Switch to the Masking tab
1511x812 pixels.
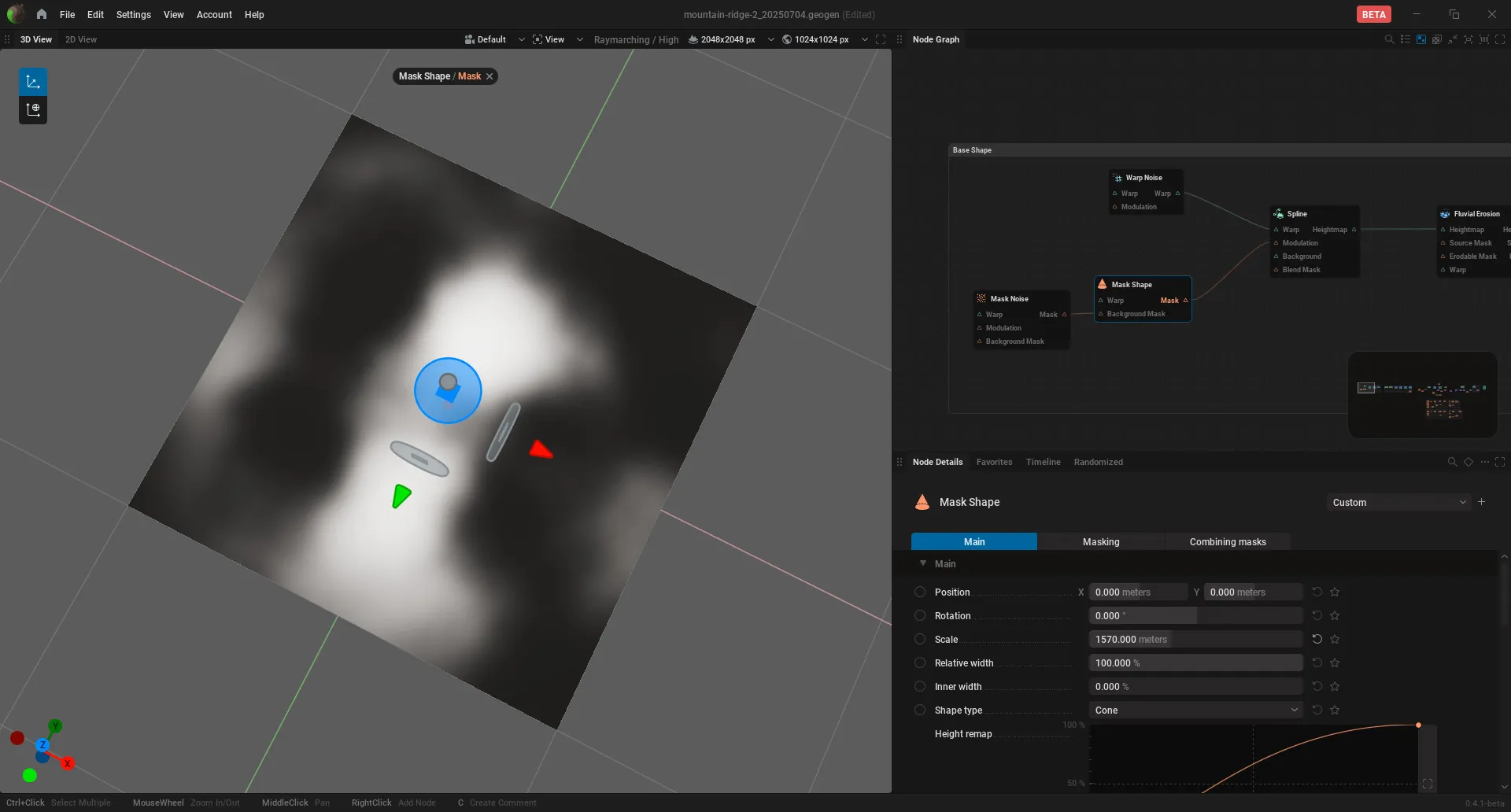(x=1100, y=541)
